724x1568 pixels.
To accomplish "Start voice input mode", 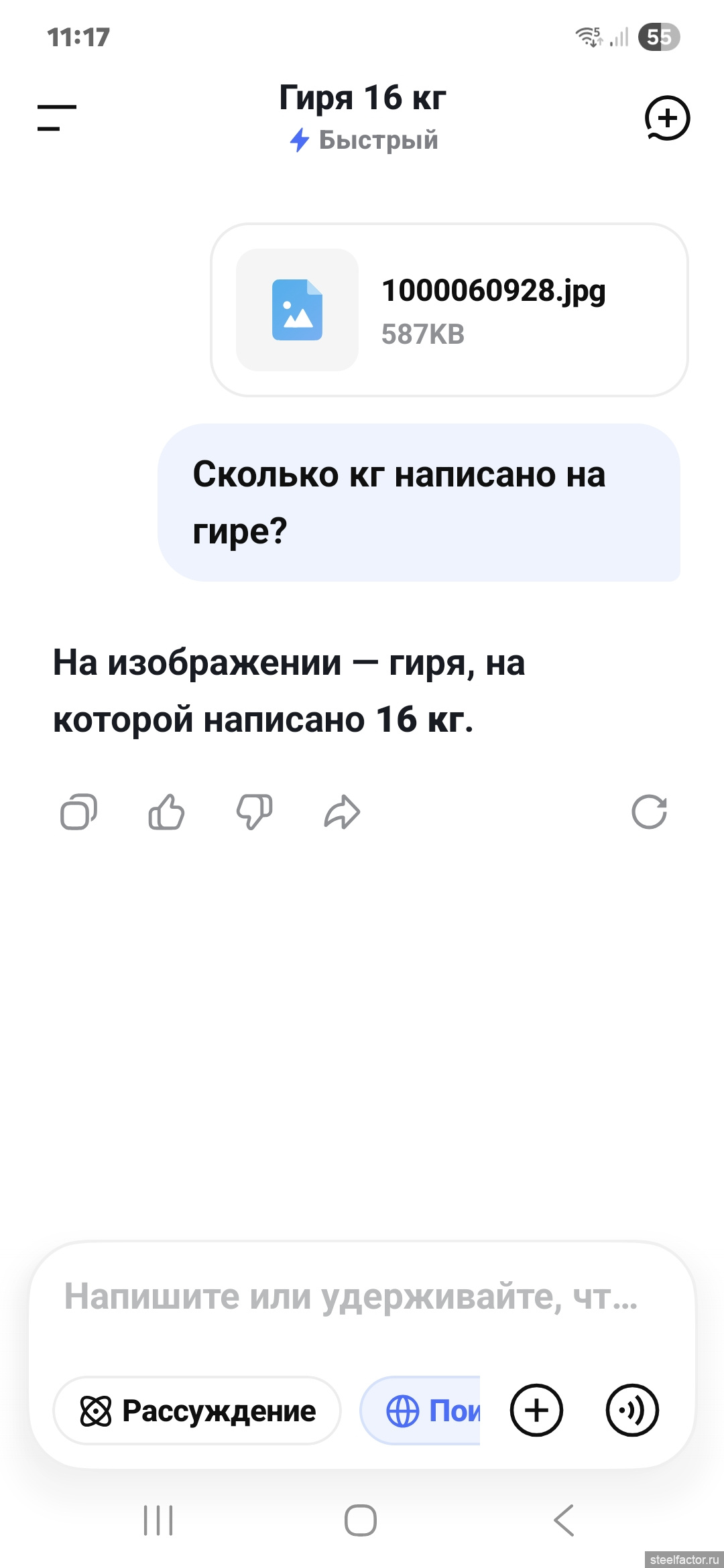I will [632, 1410].
